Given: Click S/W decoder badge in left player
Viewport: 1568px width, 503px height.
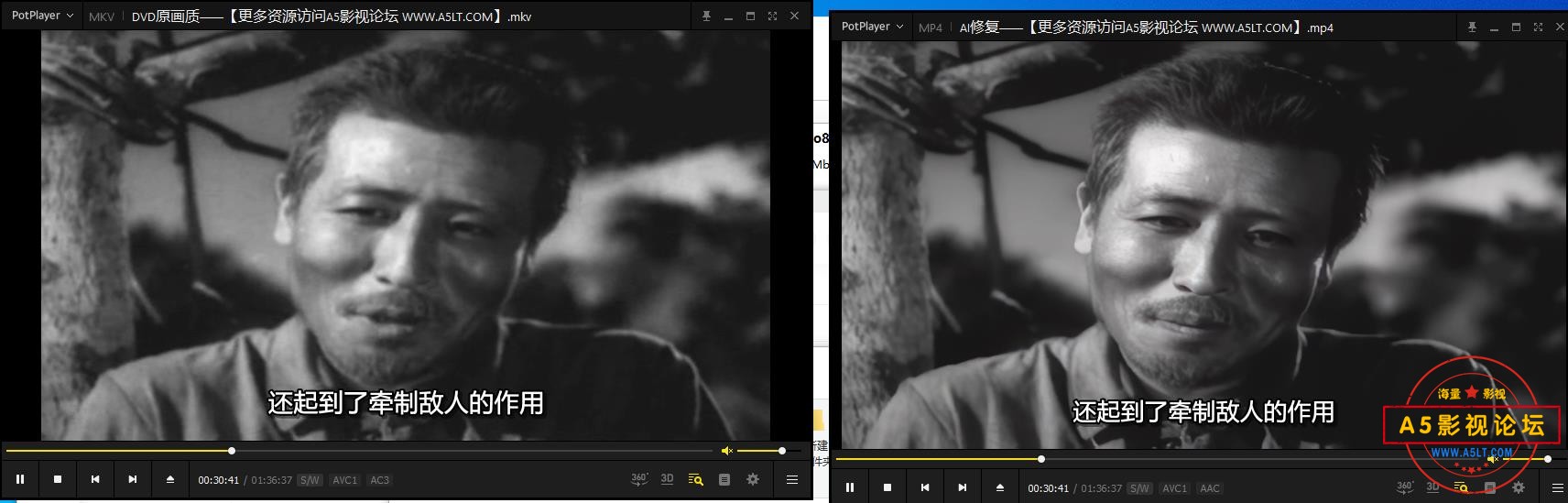Looking at the screenshot, I should 310,480.
